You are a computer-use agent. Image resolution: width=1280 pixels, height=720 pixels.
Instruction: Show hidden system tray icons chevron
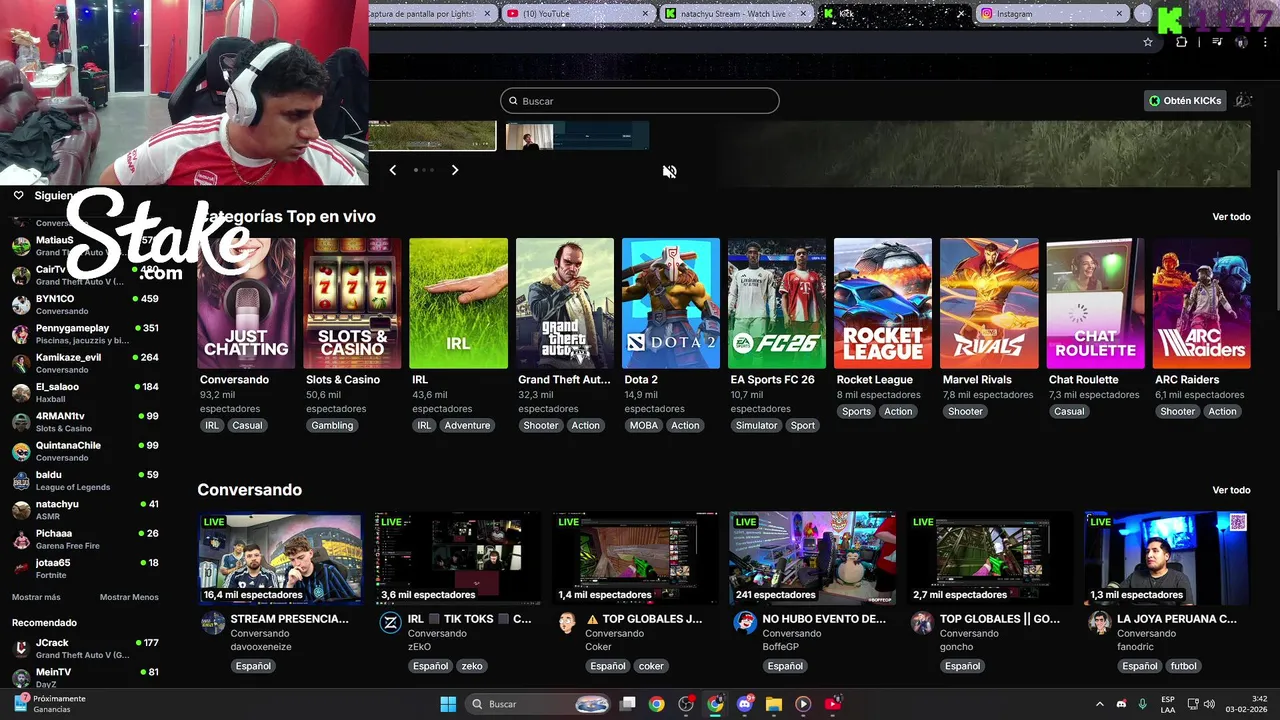[x=1100, y=704]
